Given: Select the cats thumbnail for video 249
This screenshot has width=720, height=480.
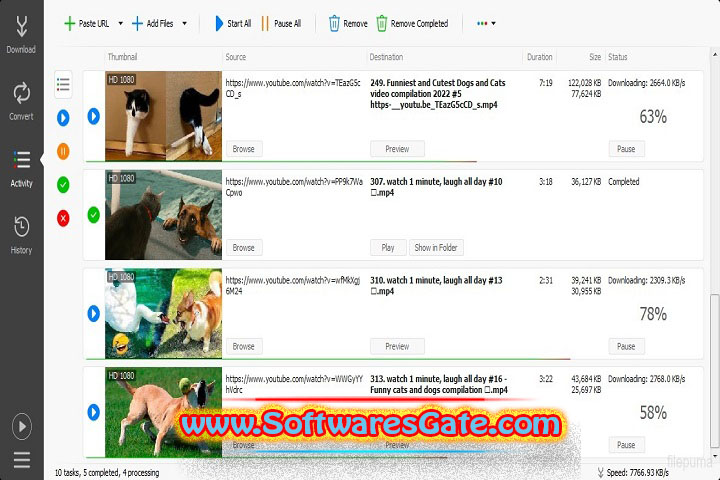Looking at the screenshot, I should (x=163, y=116).
